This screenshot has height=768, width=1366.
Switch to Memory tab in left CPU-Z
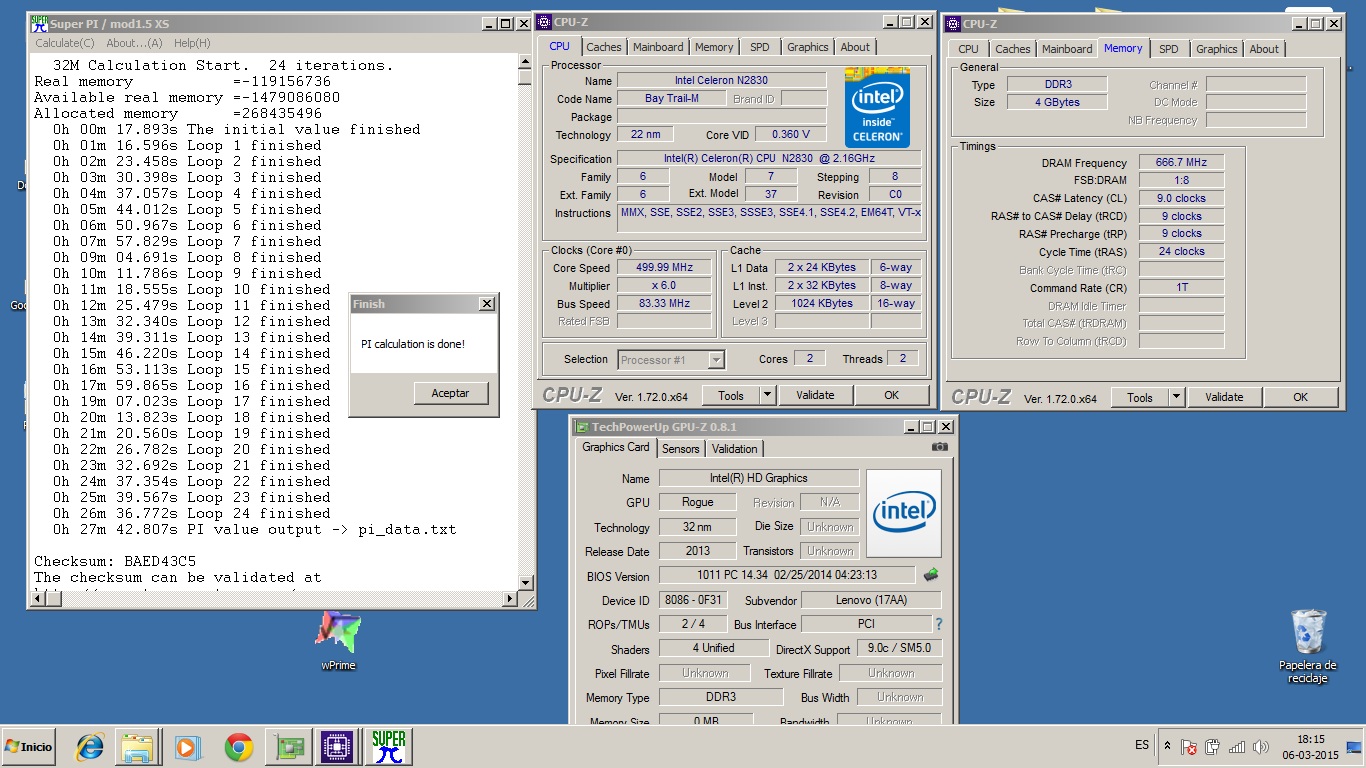pos(714,47)
